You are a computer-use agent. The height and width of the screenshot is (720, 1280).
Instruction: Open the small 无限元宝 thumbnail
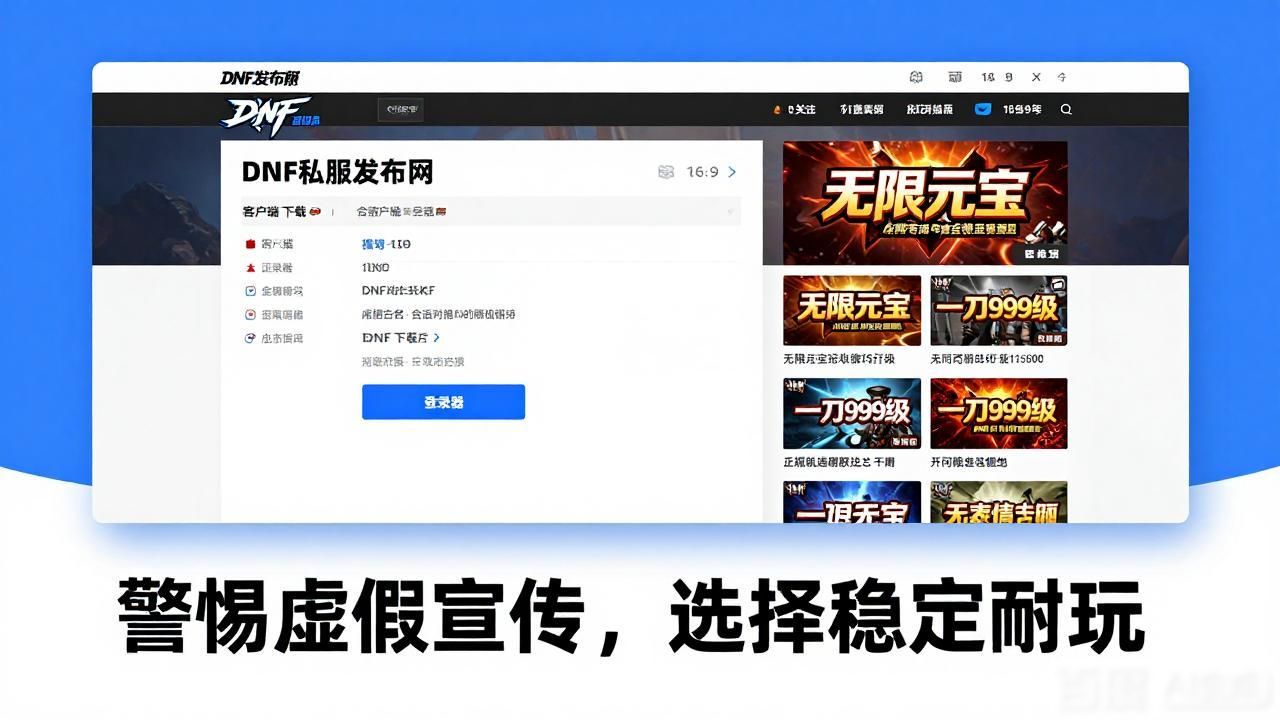852,311
